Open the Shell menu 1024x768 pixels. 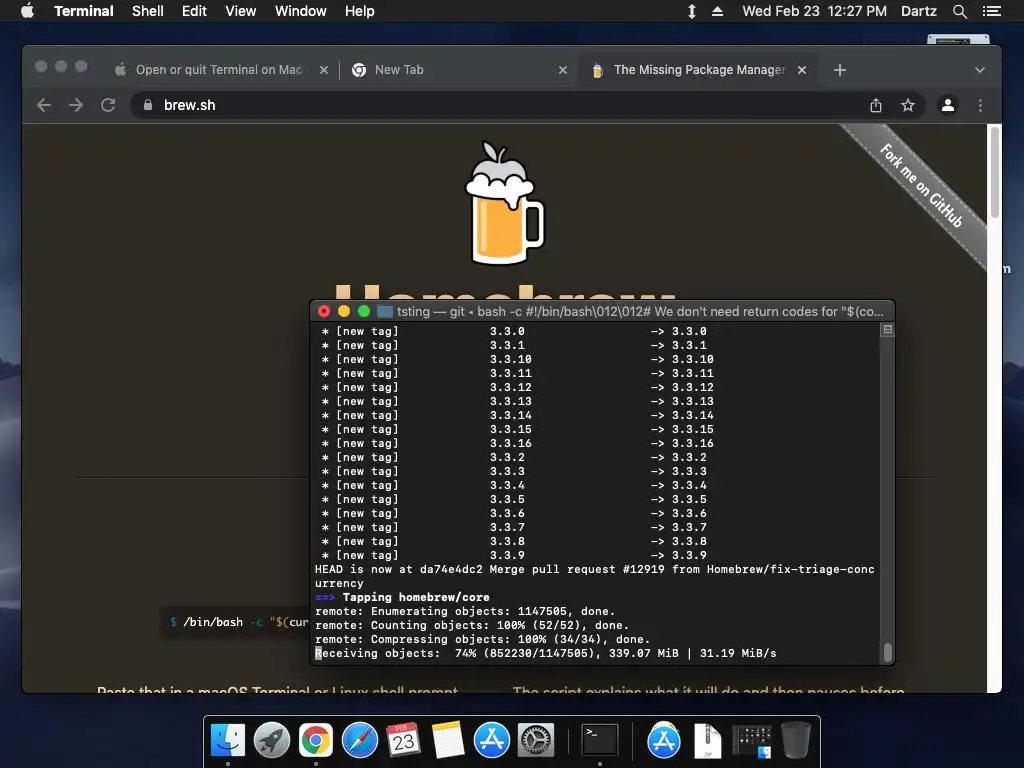148,11
